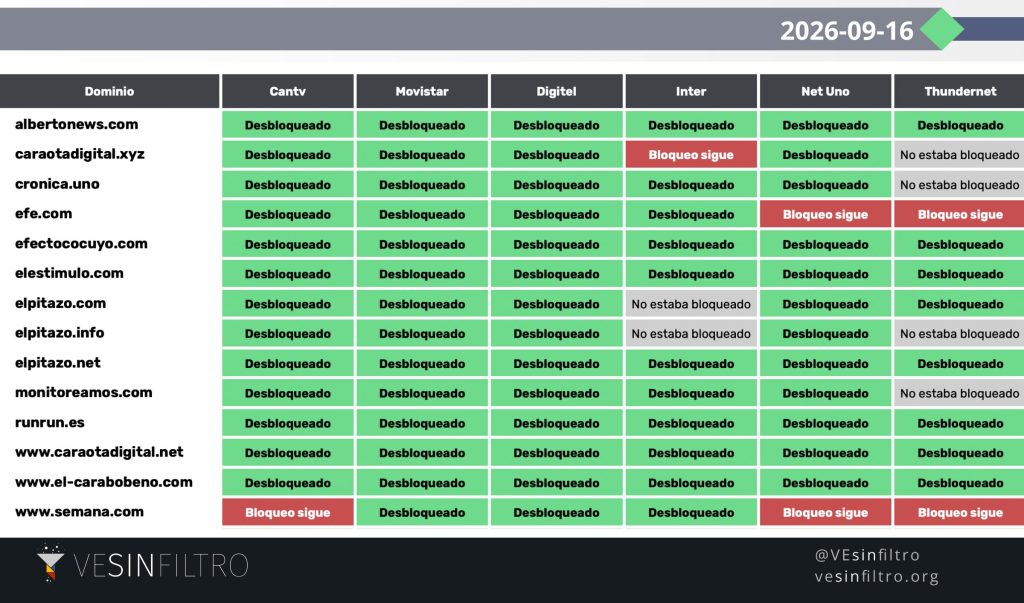Click the Digitel Desbloqueado cell for albertonews.com
This screenshot has width=1024, height=603.
coord(556,125)
